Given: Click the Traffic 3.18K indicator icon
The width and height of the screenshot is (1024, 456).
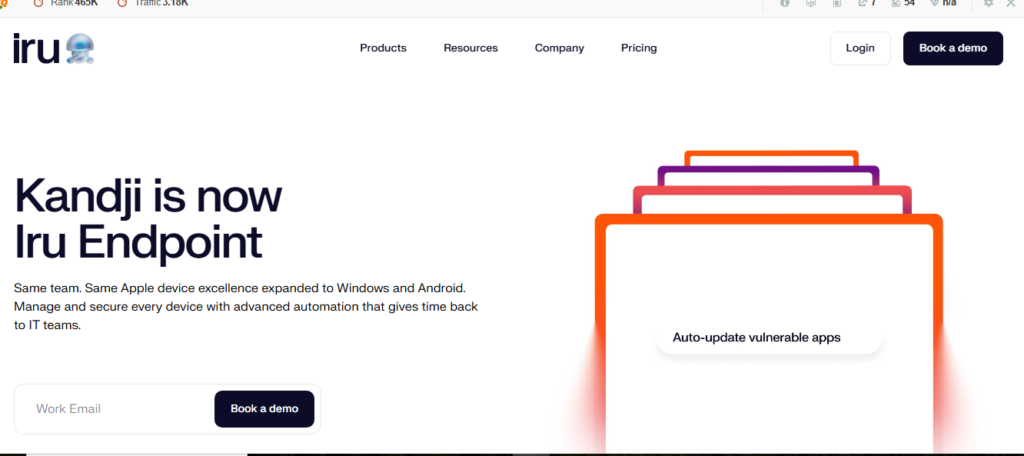Looking at the screenshot, I should (122, 3).
